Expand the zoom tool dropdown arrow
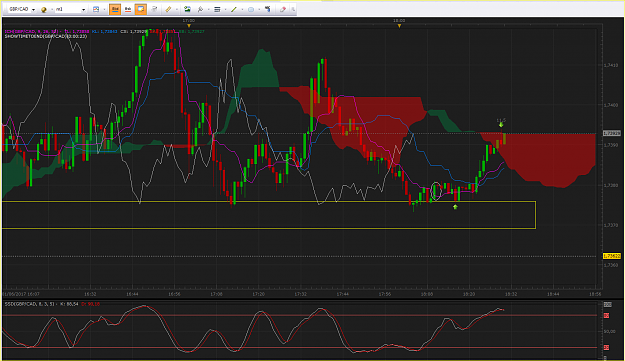Screen dimensions: 625x361 tap(208, 10)
